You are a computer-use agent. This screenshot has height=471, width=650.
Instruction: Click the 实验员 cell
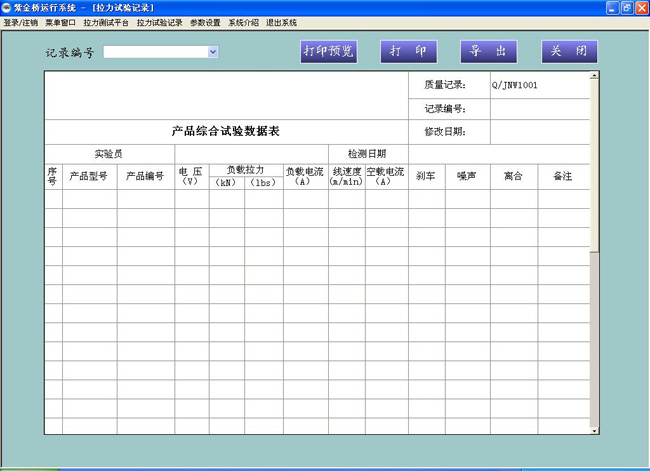tap(109, 154)
